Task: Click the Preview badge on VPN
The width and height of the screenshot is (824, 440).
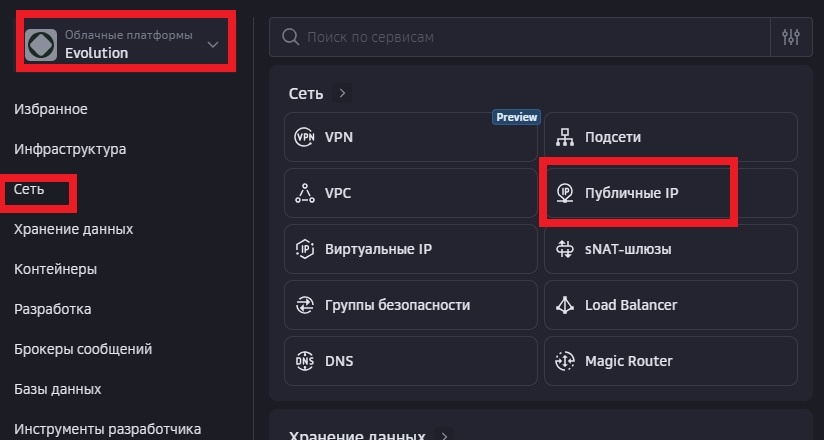Action: [x=517, y=117]
